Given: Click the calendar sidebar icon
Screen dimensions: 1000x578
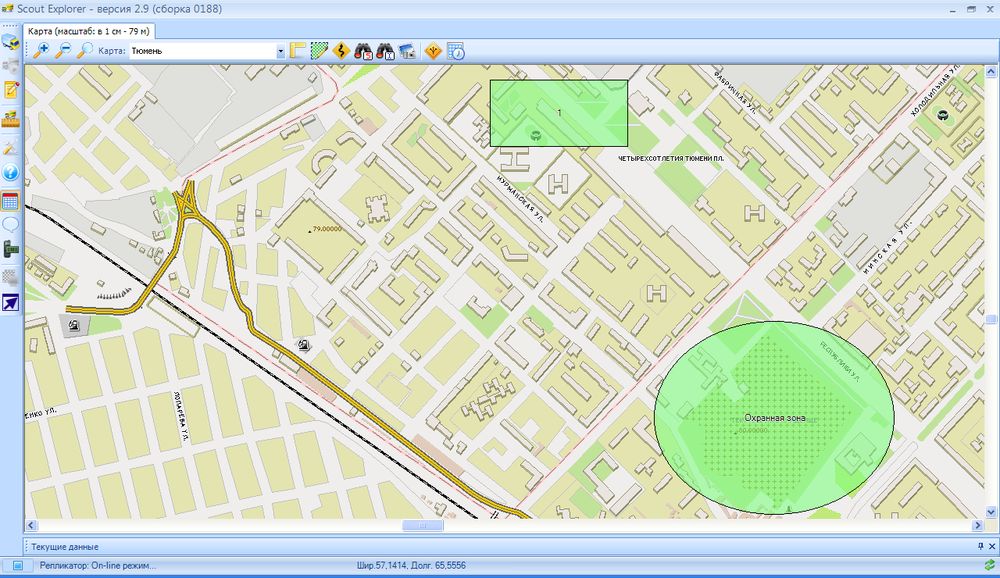Looking at the screenshot, I should click(11, 200).
